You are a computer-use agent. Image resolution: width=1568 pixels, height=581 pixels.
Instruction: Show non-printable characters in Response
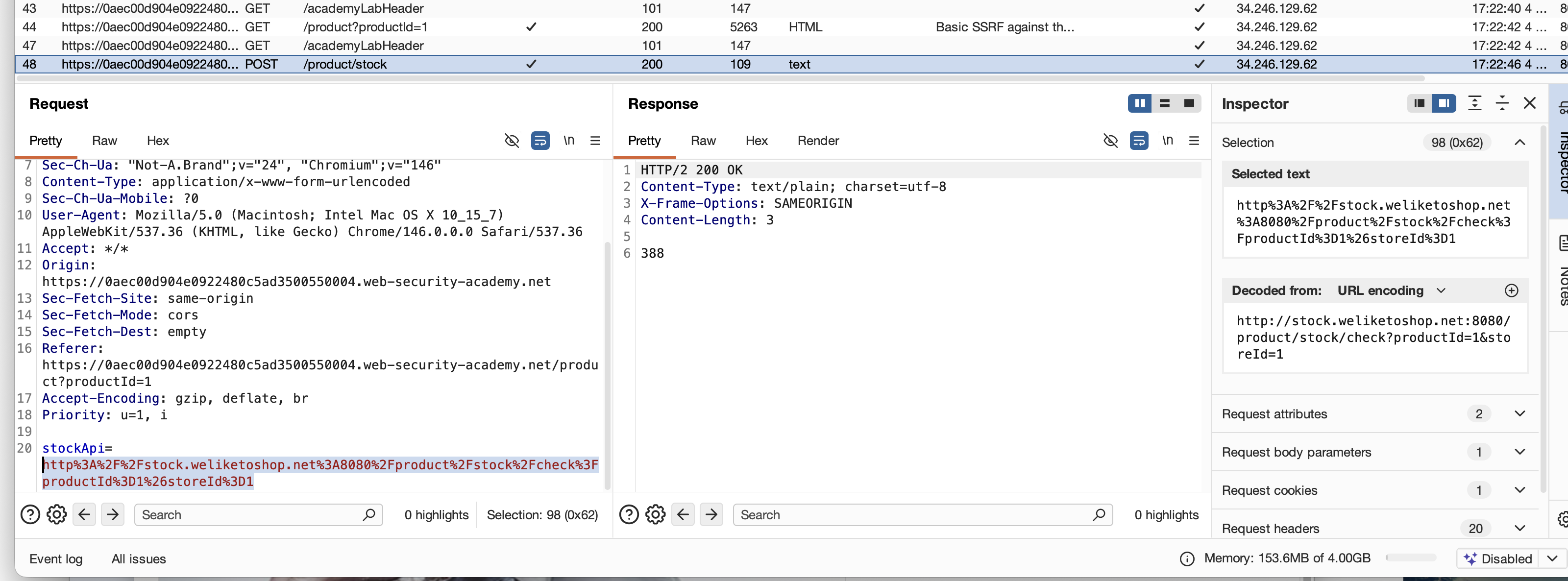[1167, 141]
